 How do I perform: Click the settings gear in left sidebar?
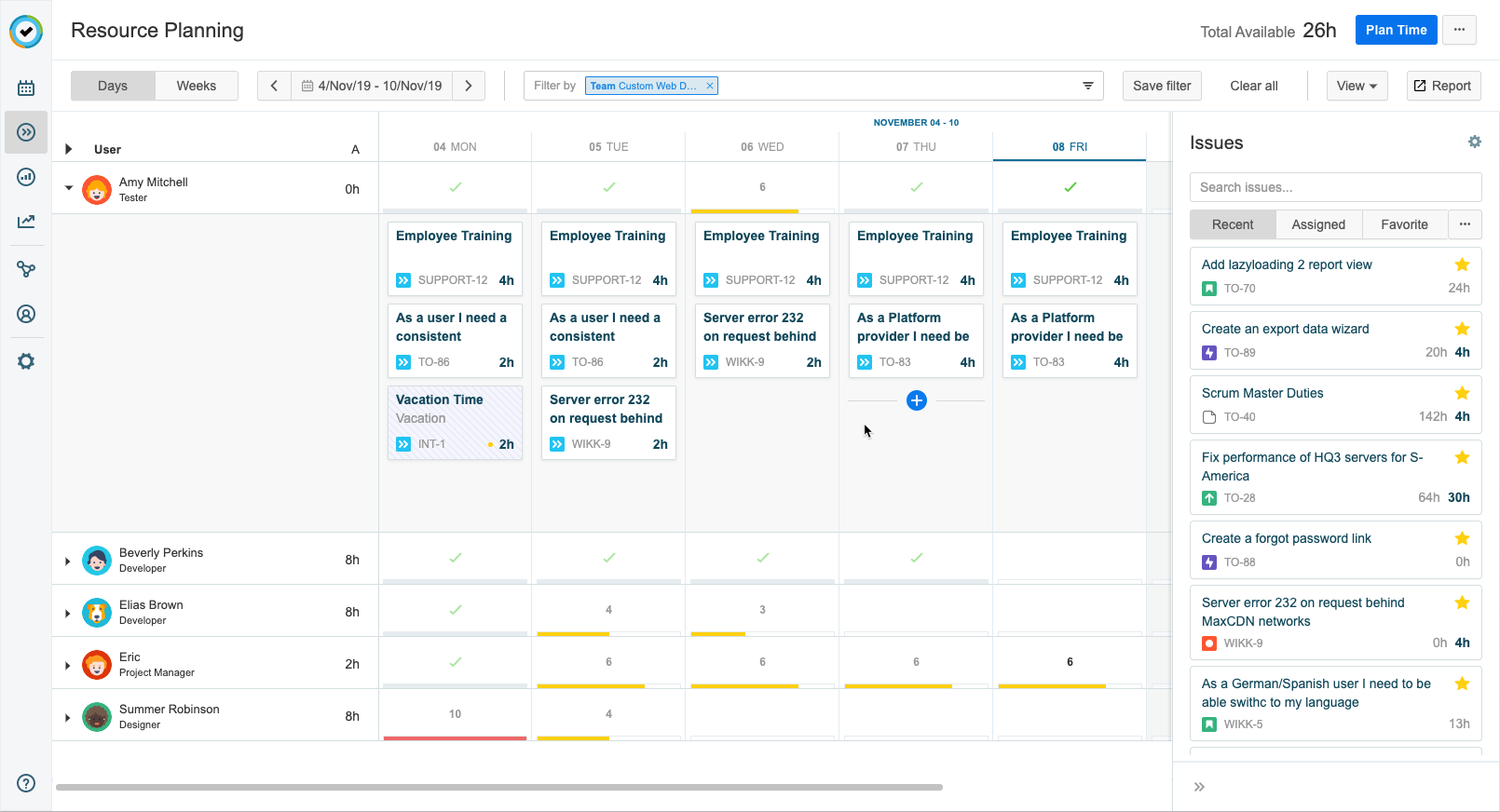(x=26, y=361)
